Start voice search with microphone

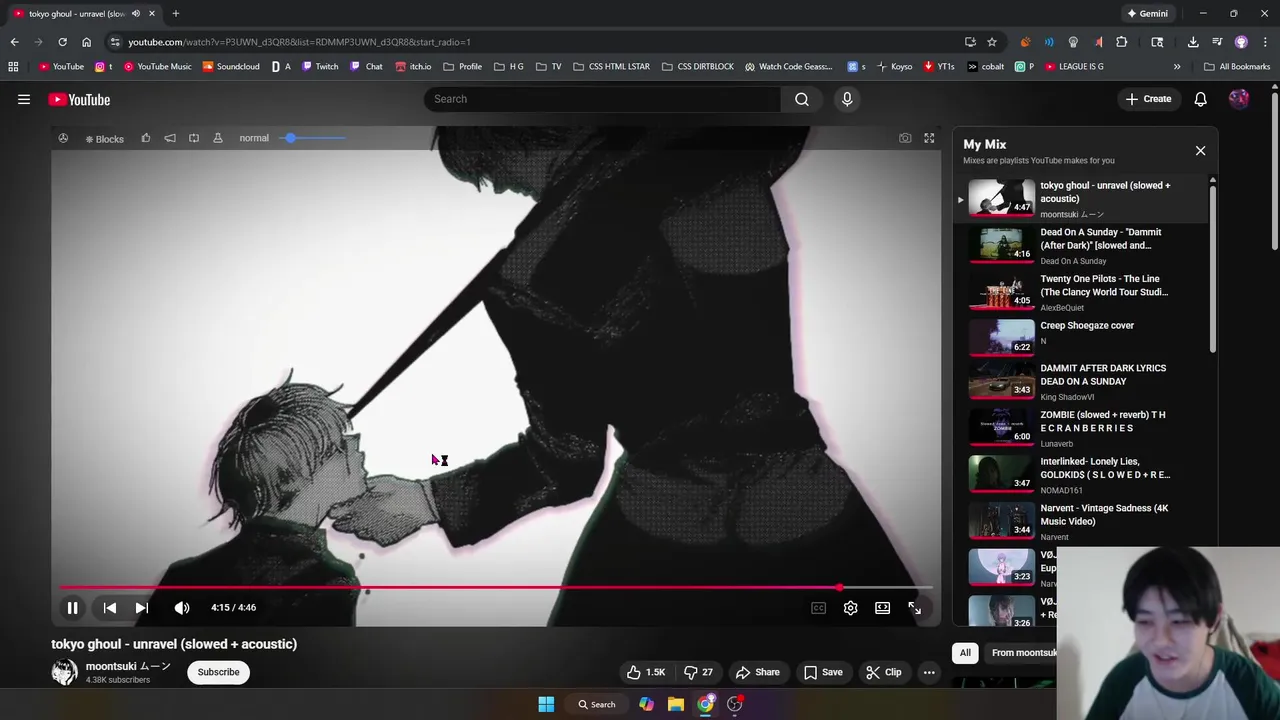[847, 99]
